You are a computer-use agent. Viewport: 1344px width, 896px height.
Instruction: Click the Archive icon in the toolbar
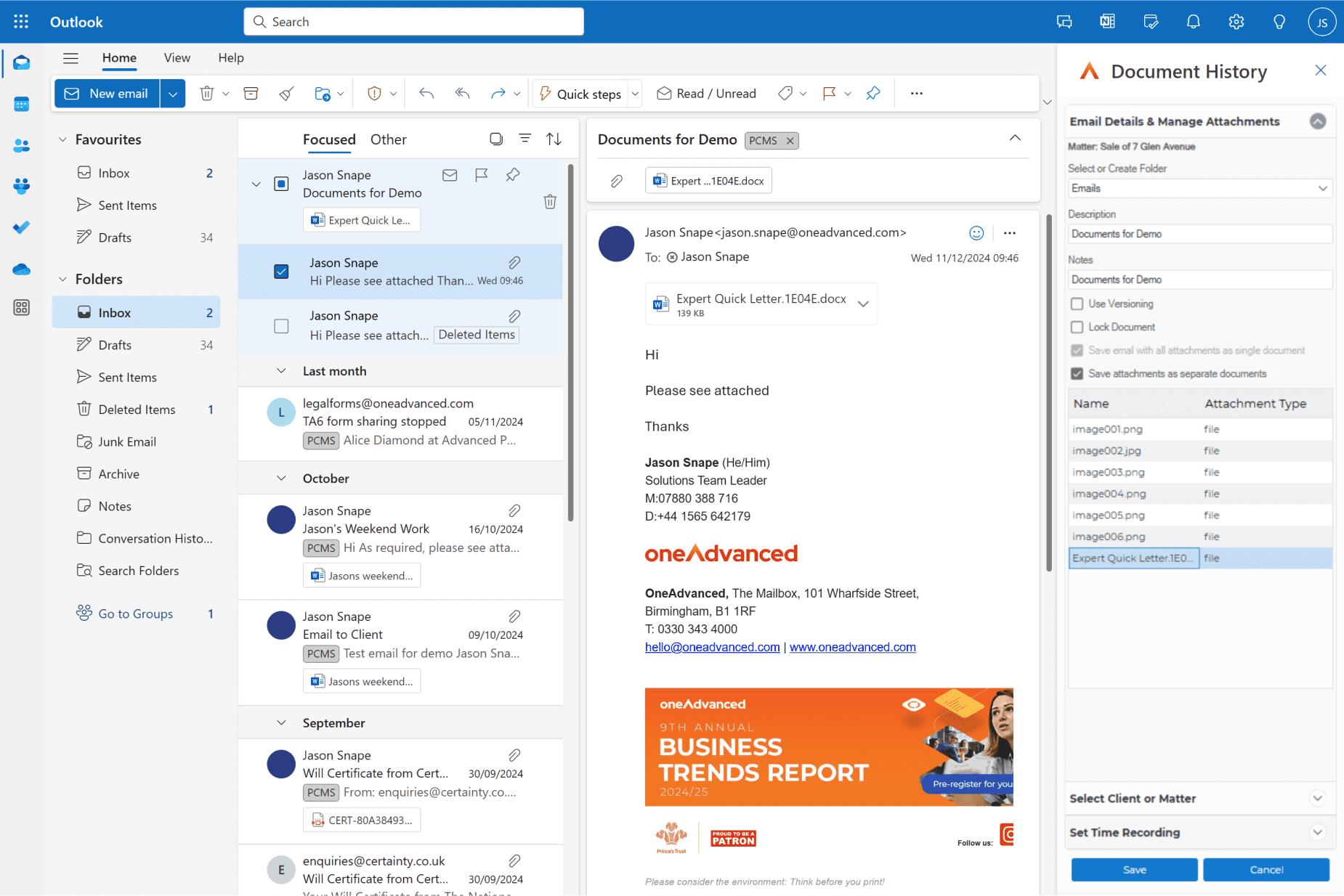(251, 94)
